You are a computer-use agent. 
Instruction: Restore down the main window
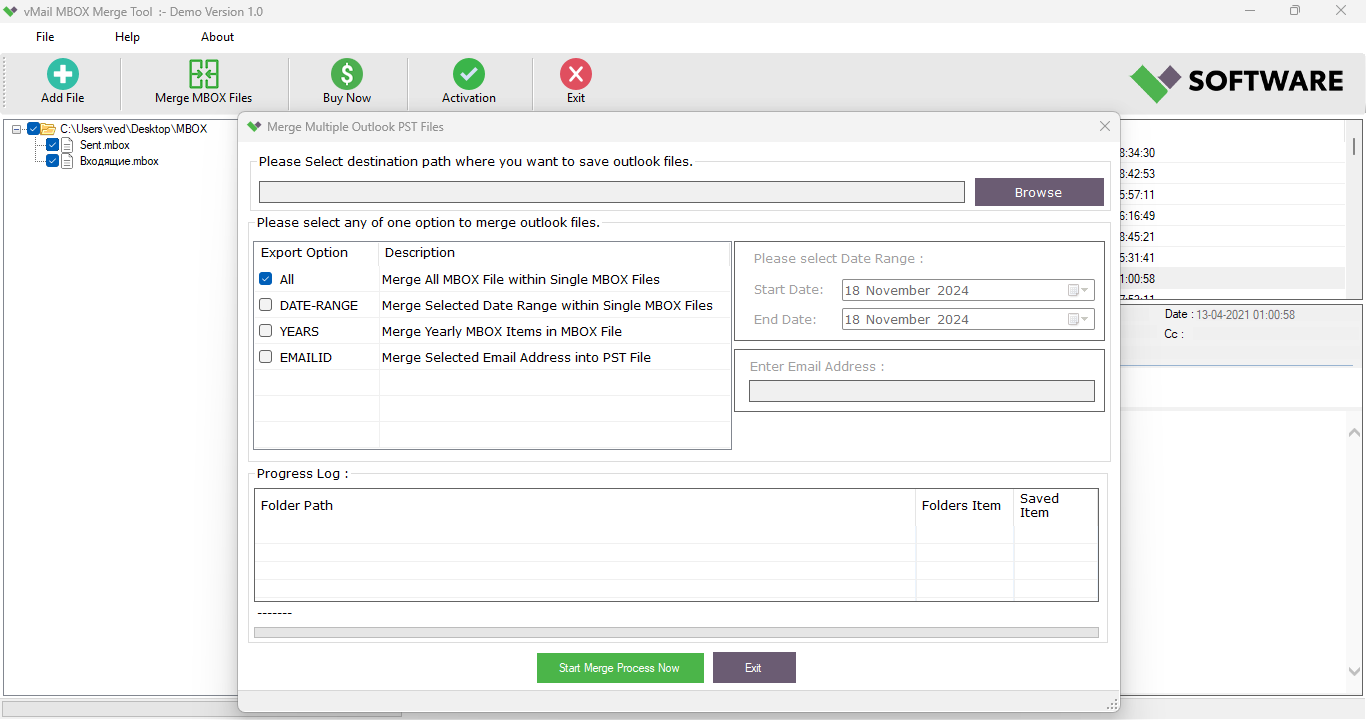point(1295,11)
